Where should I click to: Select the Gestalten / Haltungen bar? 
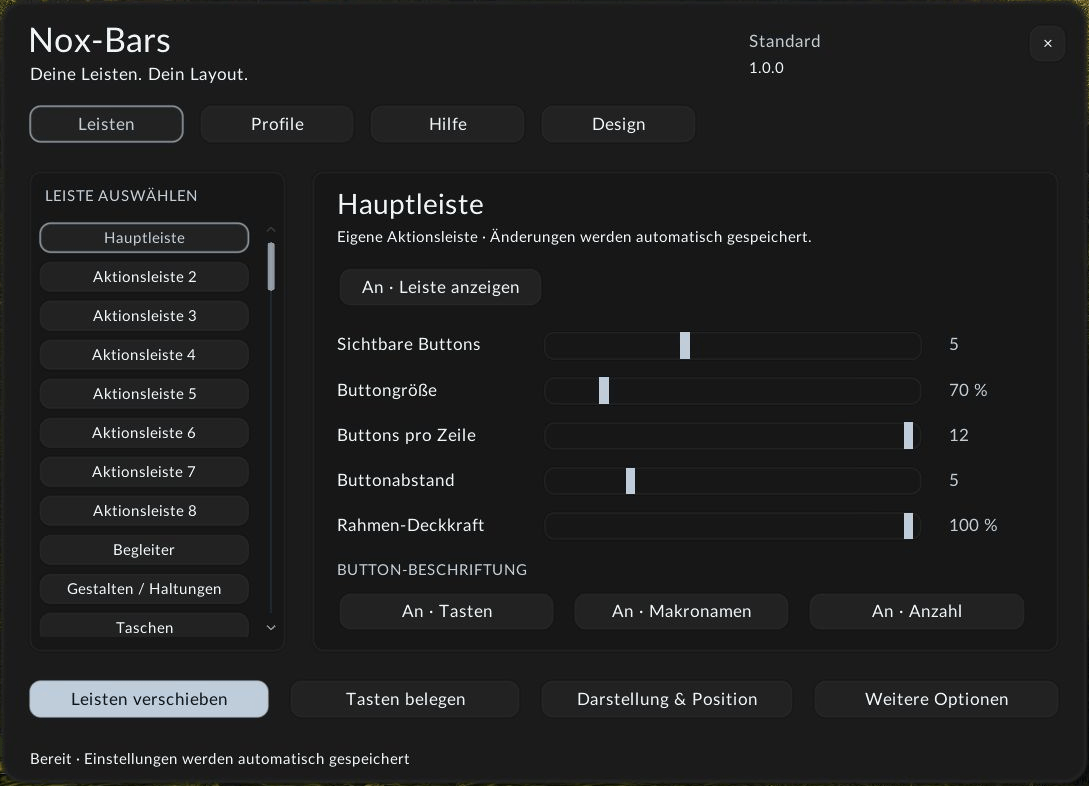point(144,588)
